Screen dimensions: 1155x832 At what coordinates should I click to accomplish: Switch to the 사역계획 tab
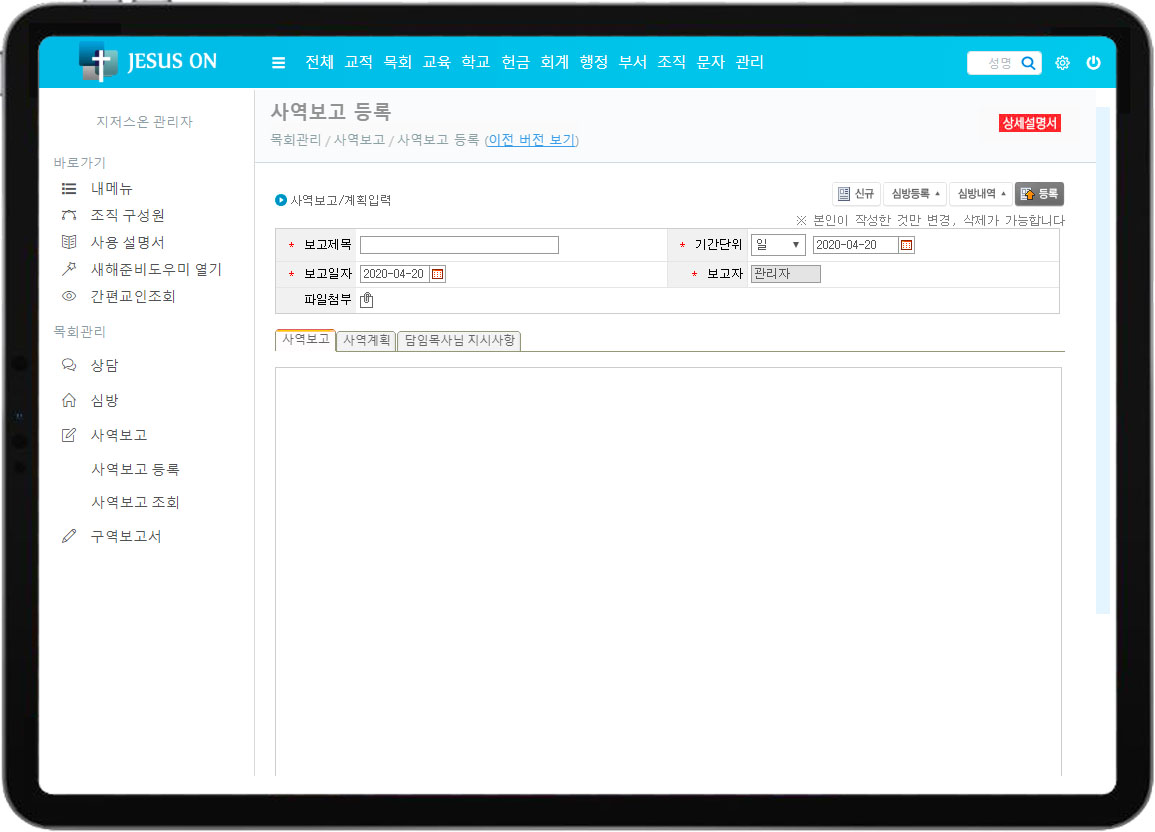coord(366,341)
